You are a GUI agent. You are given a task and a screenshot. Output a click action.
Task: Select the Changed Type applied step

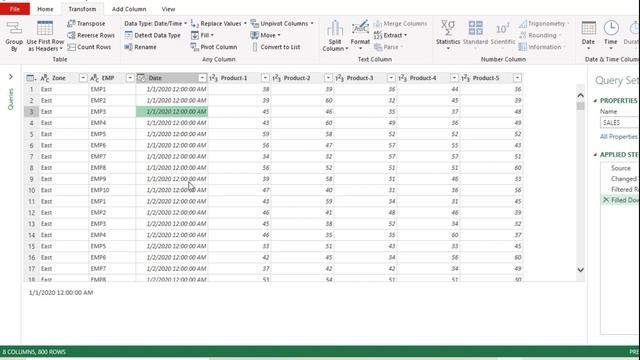tap(623, 178)
